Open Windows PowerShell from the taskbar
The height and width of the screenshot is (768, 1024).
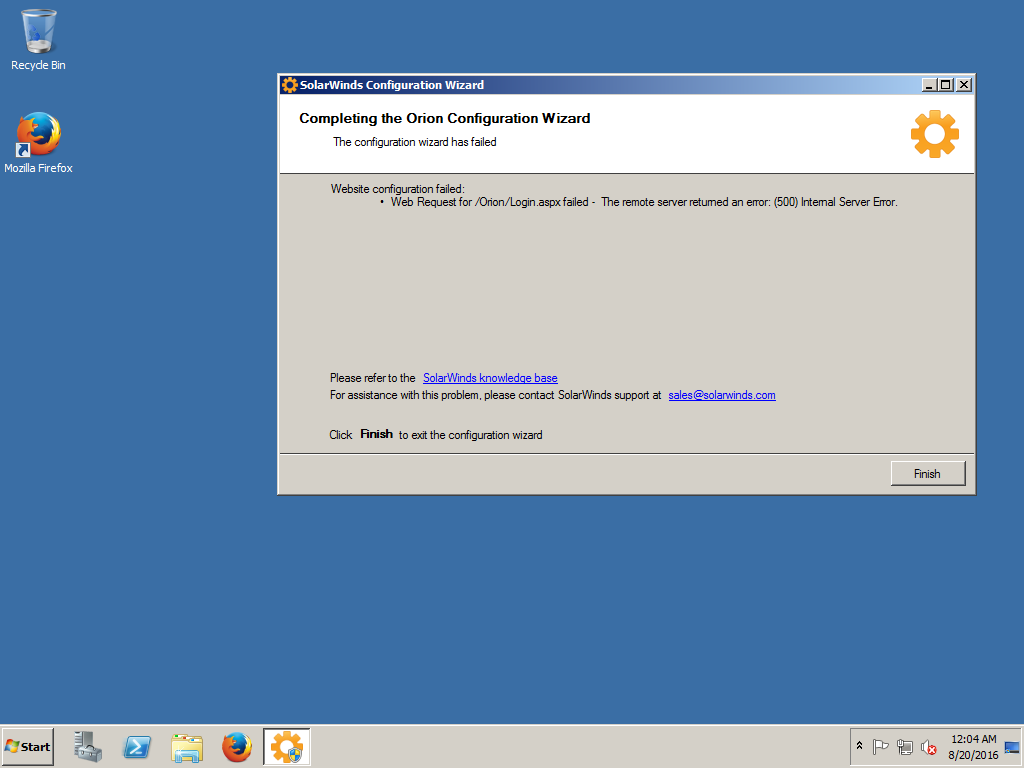tap(137, 746)
